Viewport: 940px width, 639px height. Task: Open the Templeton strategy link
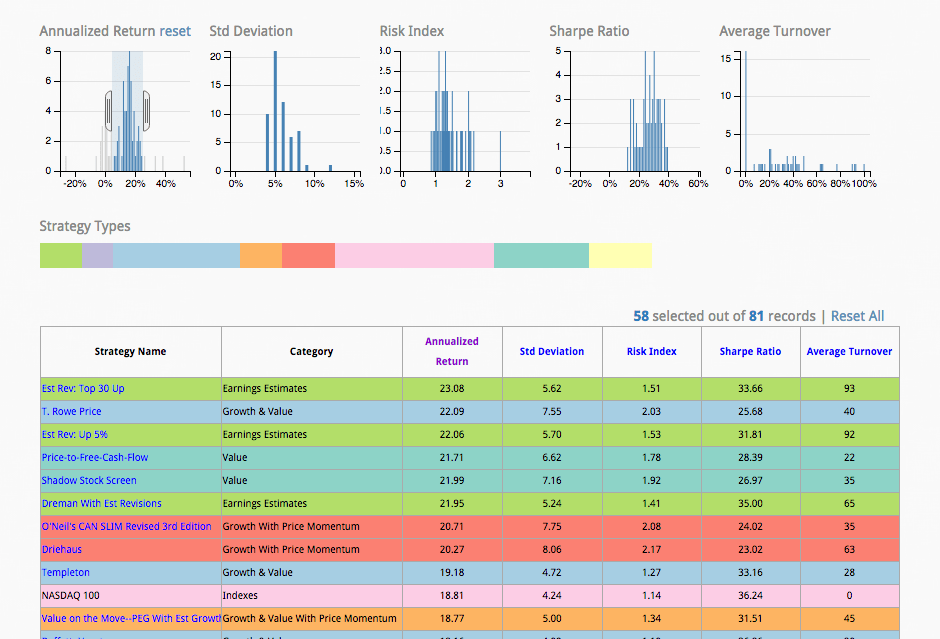[65, 572]
